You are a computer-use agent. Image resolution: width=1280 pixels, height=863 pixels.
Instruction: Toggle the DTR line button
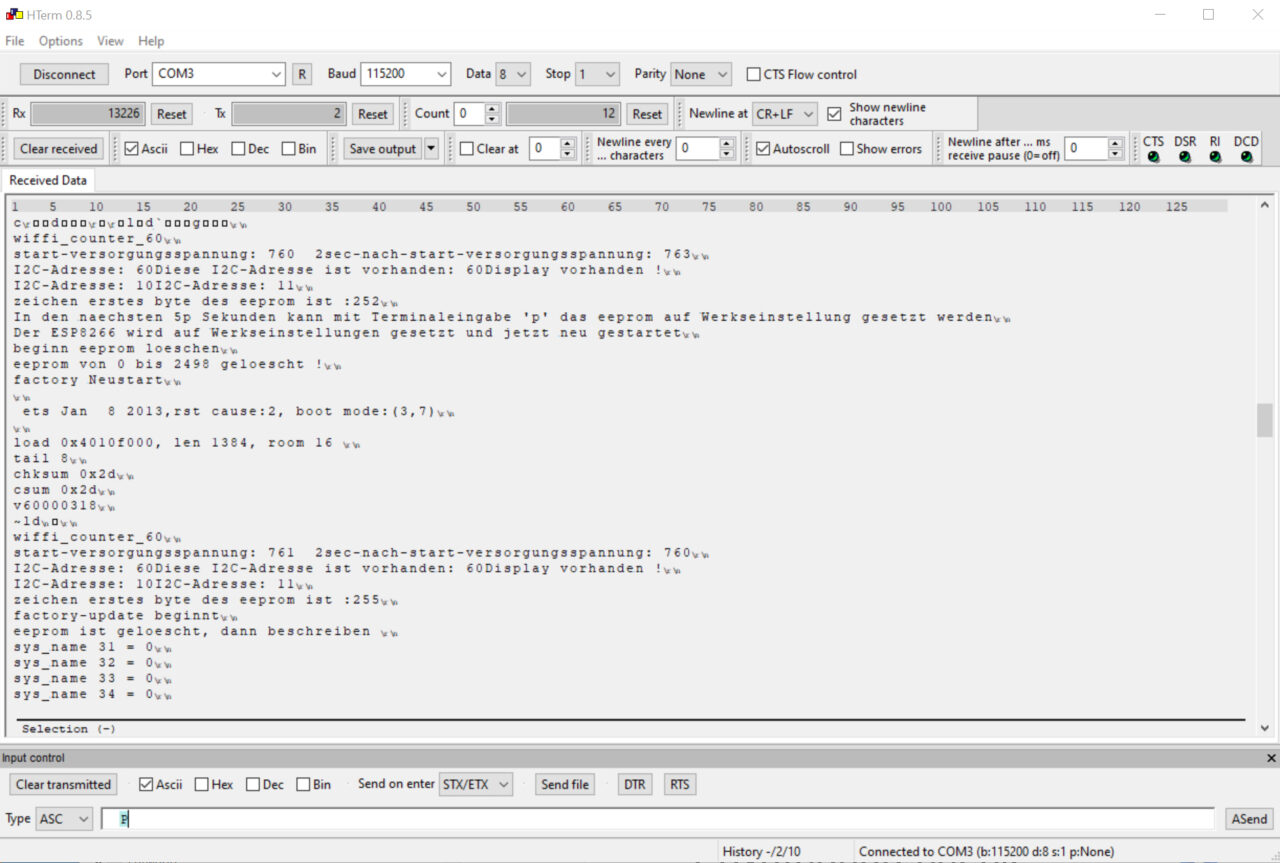click(x=634, y=784)
